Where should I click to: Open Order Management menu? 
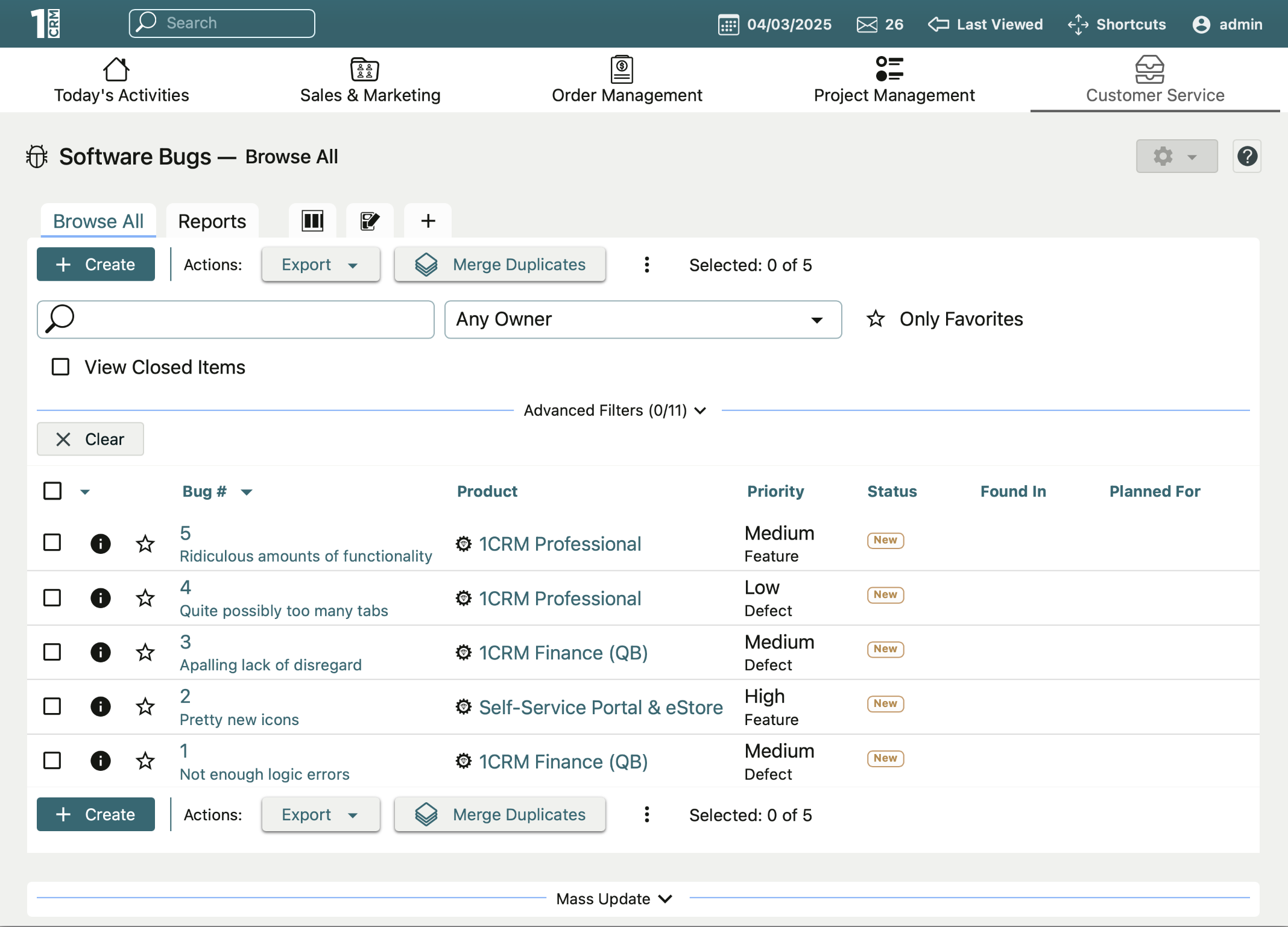click(x=627, y=80)
